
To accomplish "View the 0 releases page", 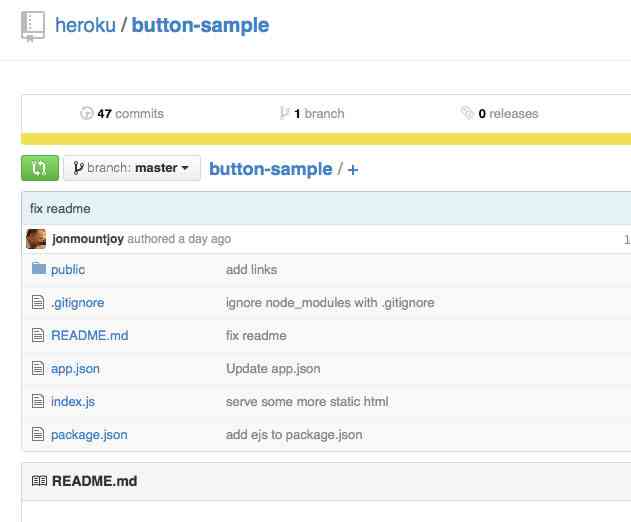I will point(508,114).
